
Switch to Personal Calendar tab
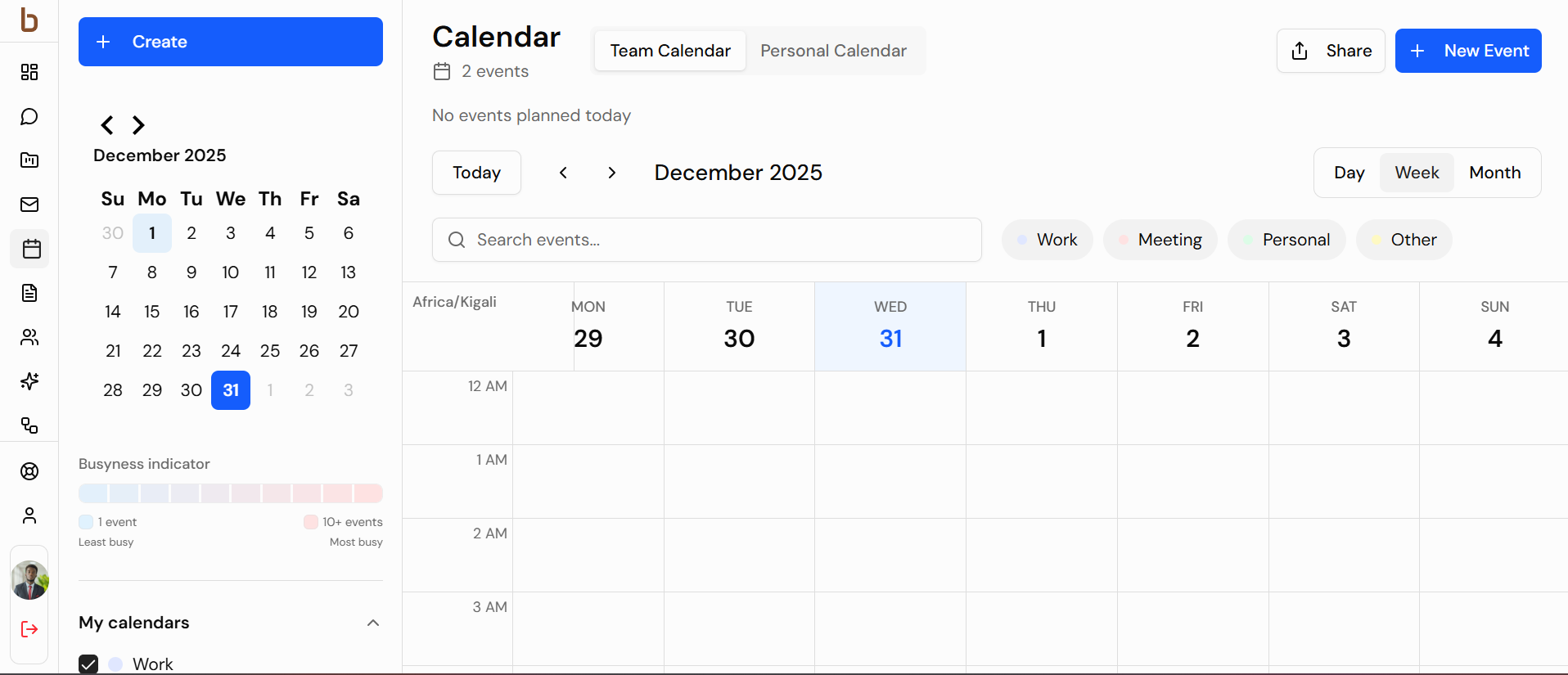click(x=834, y=50)
